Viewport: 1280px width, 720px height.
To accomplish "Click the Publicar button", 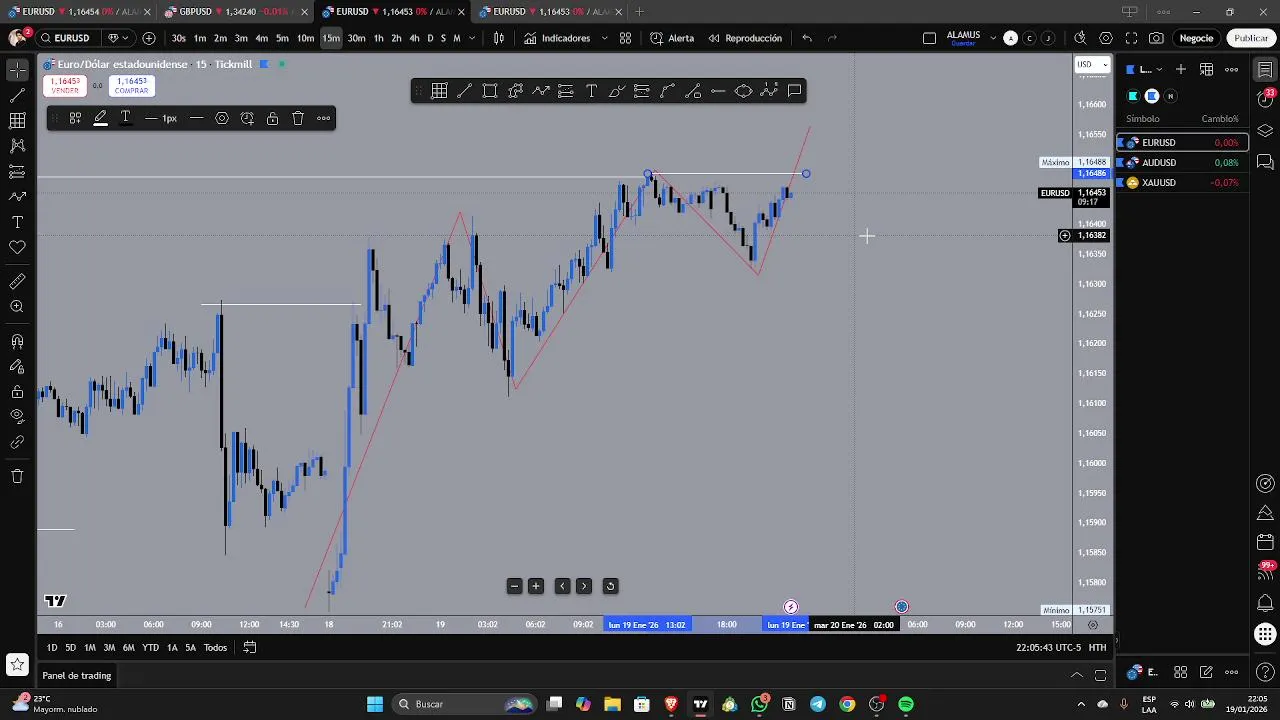I will coord(1251,38).
